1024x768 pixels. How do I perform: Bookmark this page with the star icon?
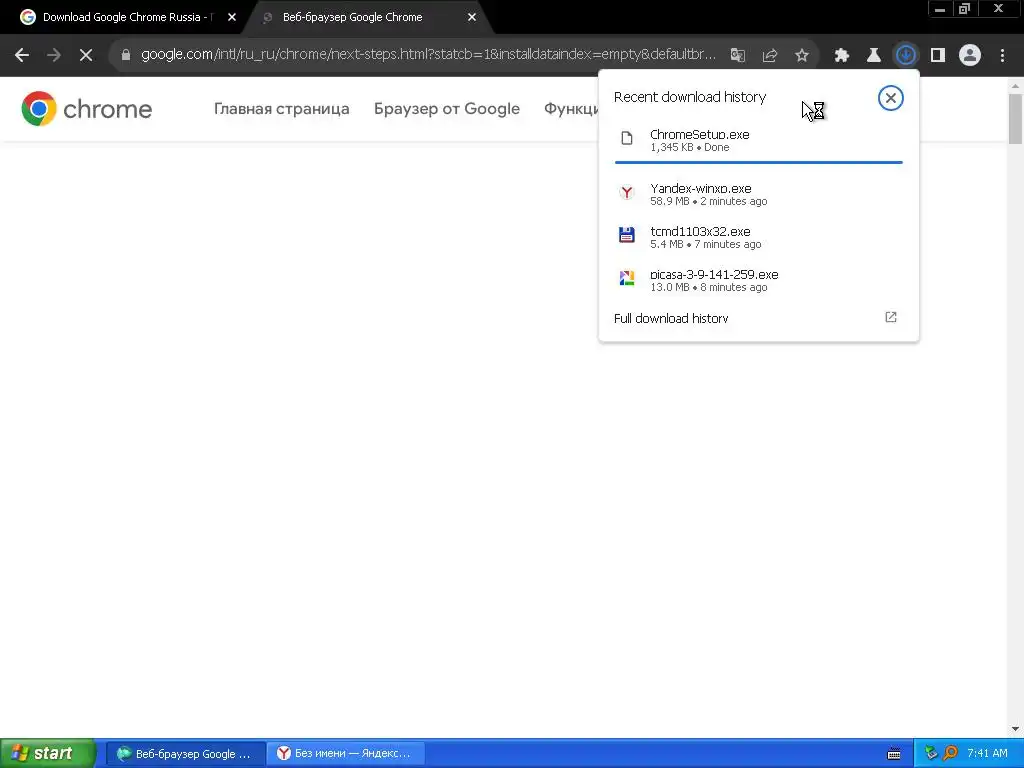click(x=802, y=55)
